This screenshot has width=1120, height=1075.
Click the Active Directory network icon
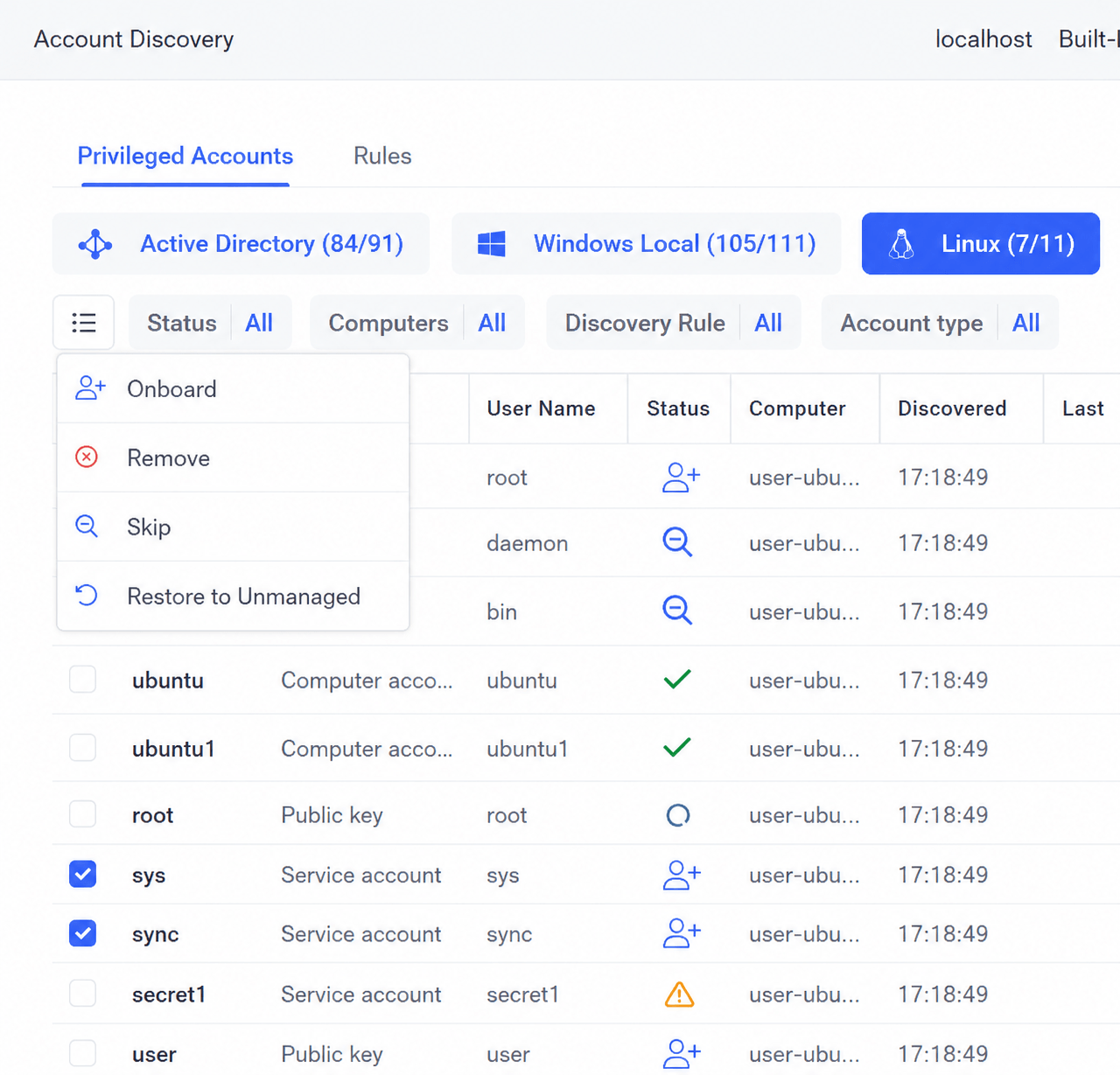point(95,244)
